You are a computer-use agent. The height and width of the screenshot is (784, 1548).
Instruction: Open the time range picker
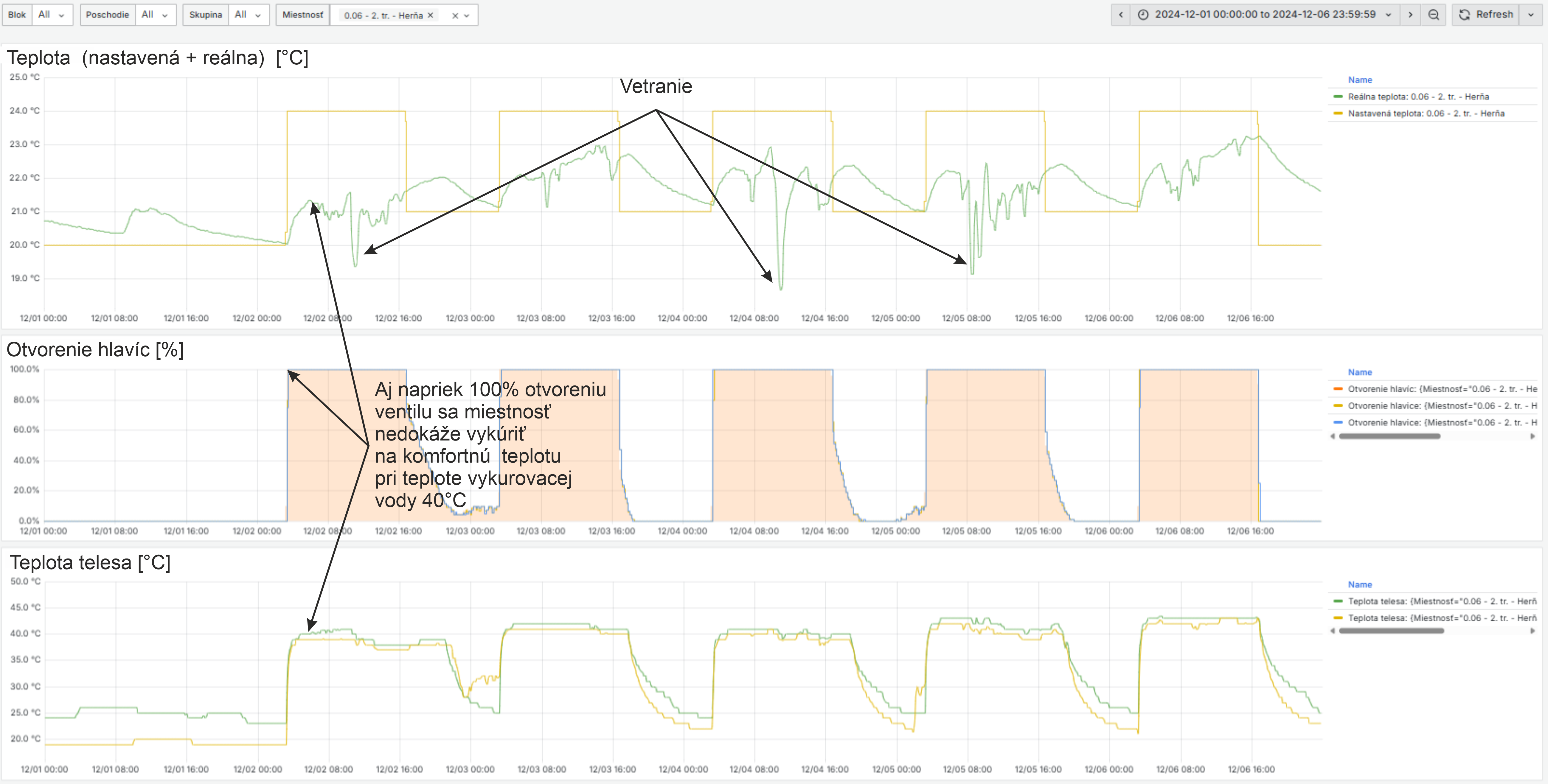1264,15
